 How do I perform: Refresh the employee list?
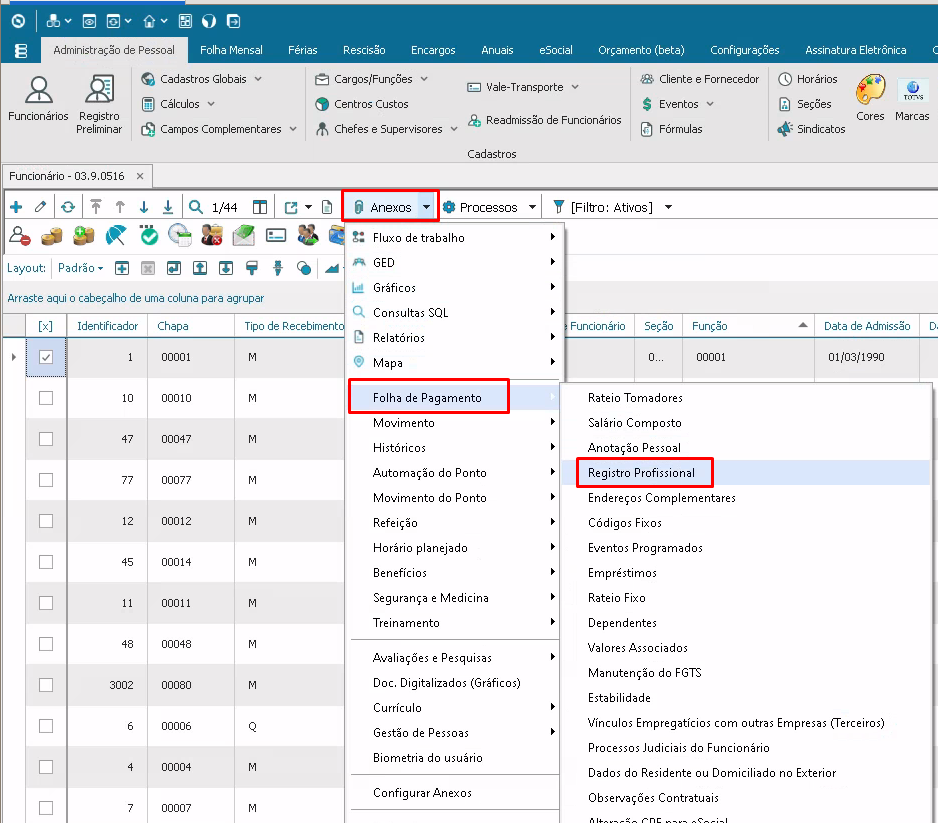[68, 207]
